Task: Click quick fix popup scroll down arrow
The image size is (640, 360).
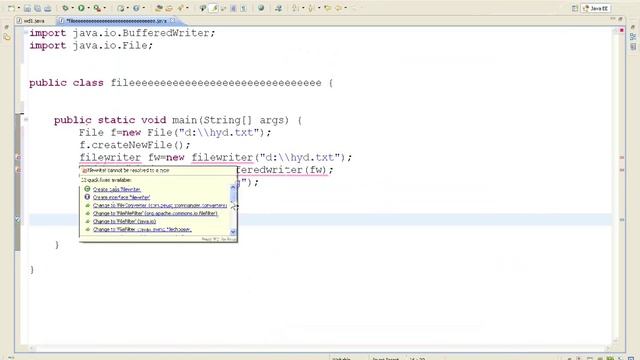Action: pos(233,232)
